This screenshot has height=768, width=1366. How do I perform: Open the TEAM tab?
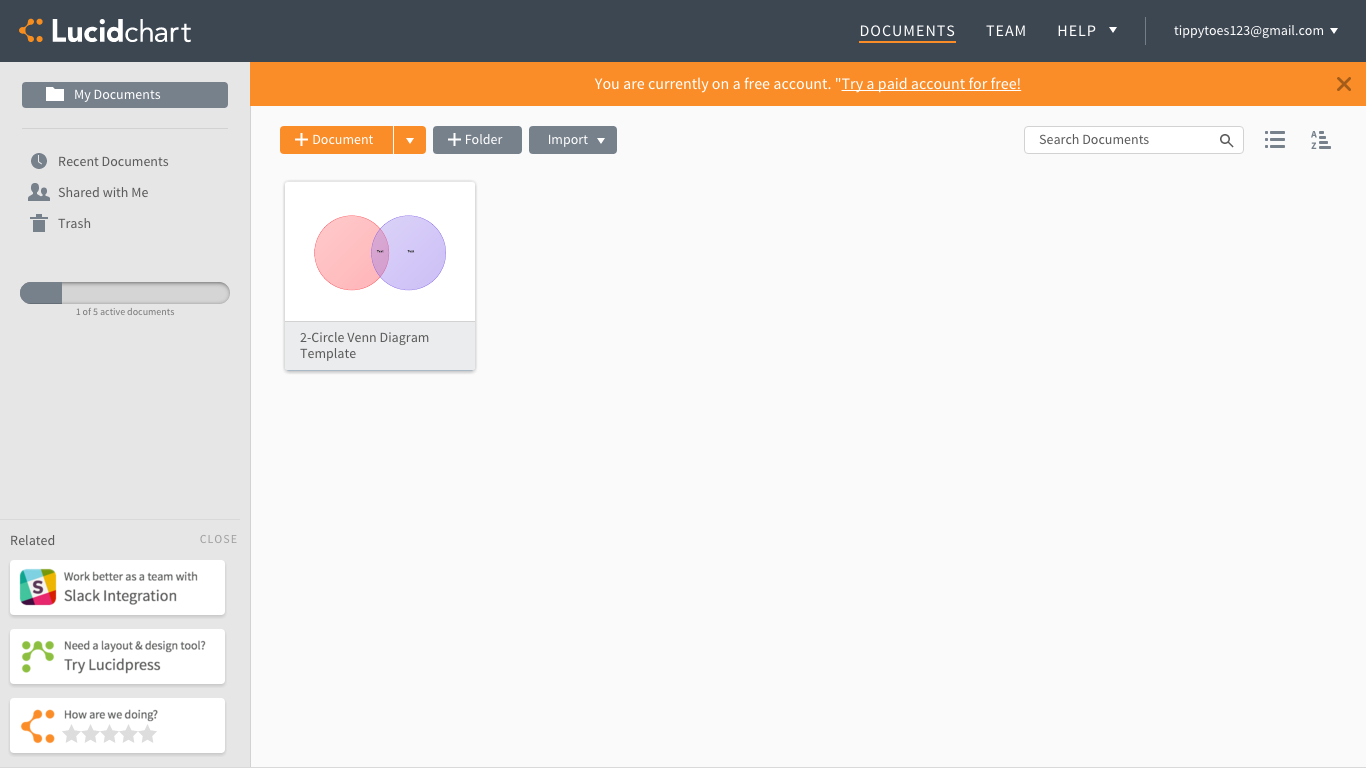1006,31
